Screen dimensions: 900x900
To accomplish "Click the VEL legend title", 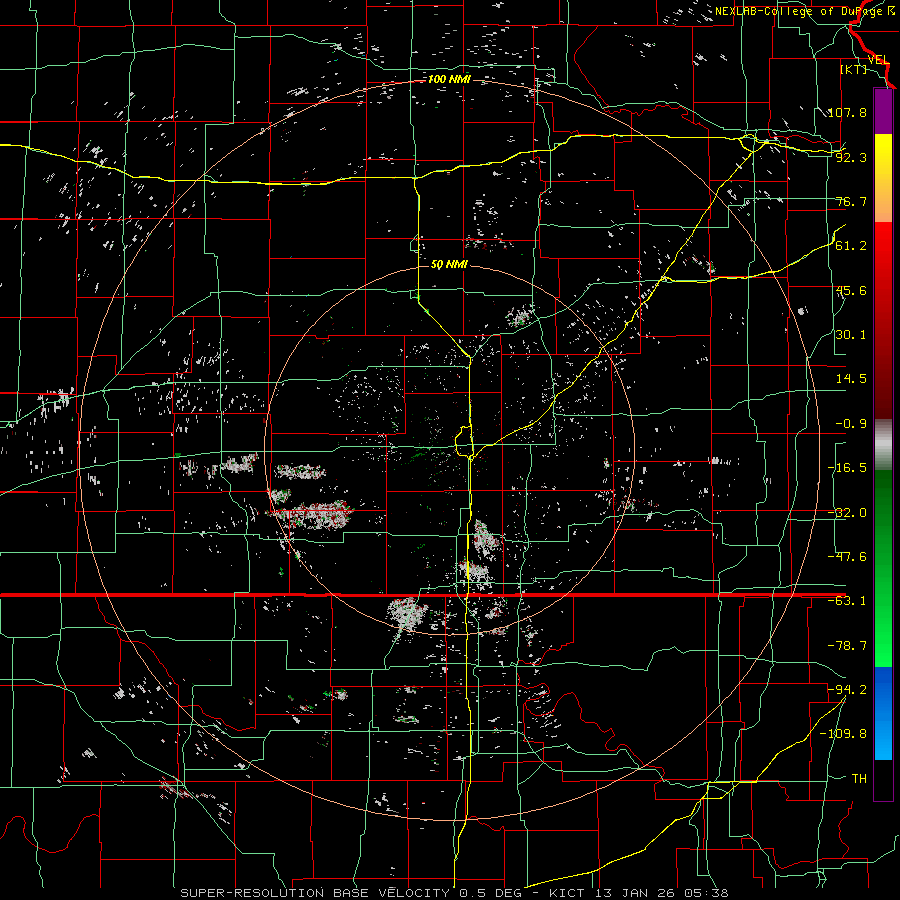I will (878, 60).
